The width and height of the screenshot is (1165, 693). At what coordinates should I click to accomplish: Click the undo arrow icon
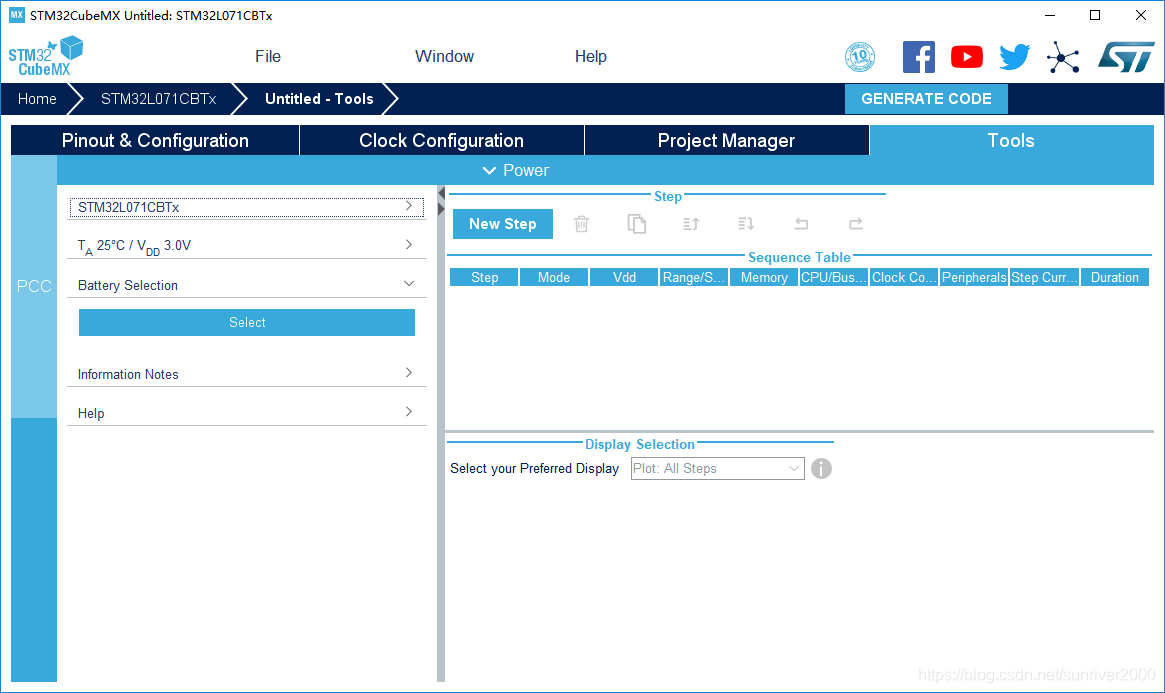tap(801, 224)
